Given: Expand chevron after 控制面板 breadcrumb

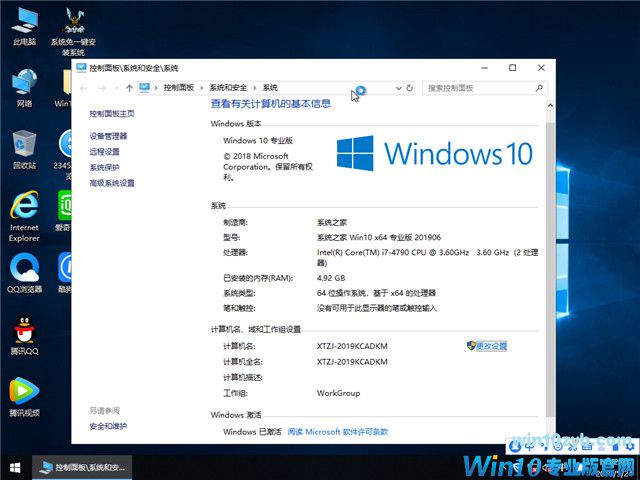Looking at the screenshot, I should click(202, 88).
